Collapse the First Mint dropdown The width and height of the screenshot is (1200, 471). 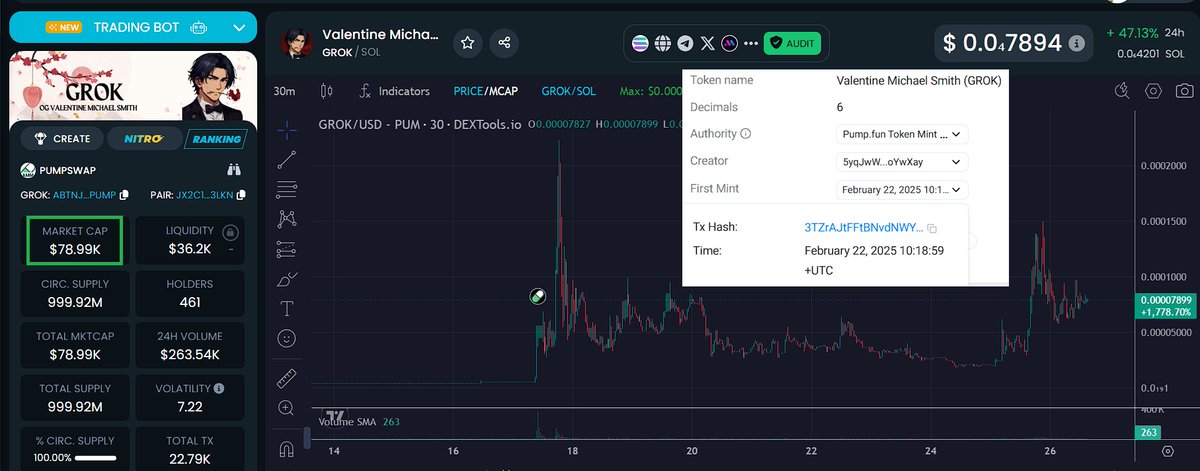[902, 189]
